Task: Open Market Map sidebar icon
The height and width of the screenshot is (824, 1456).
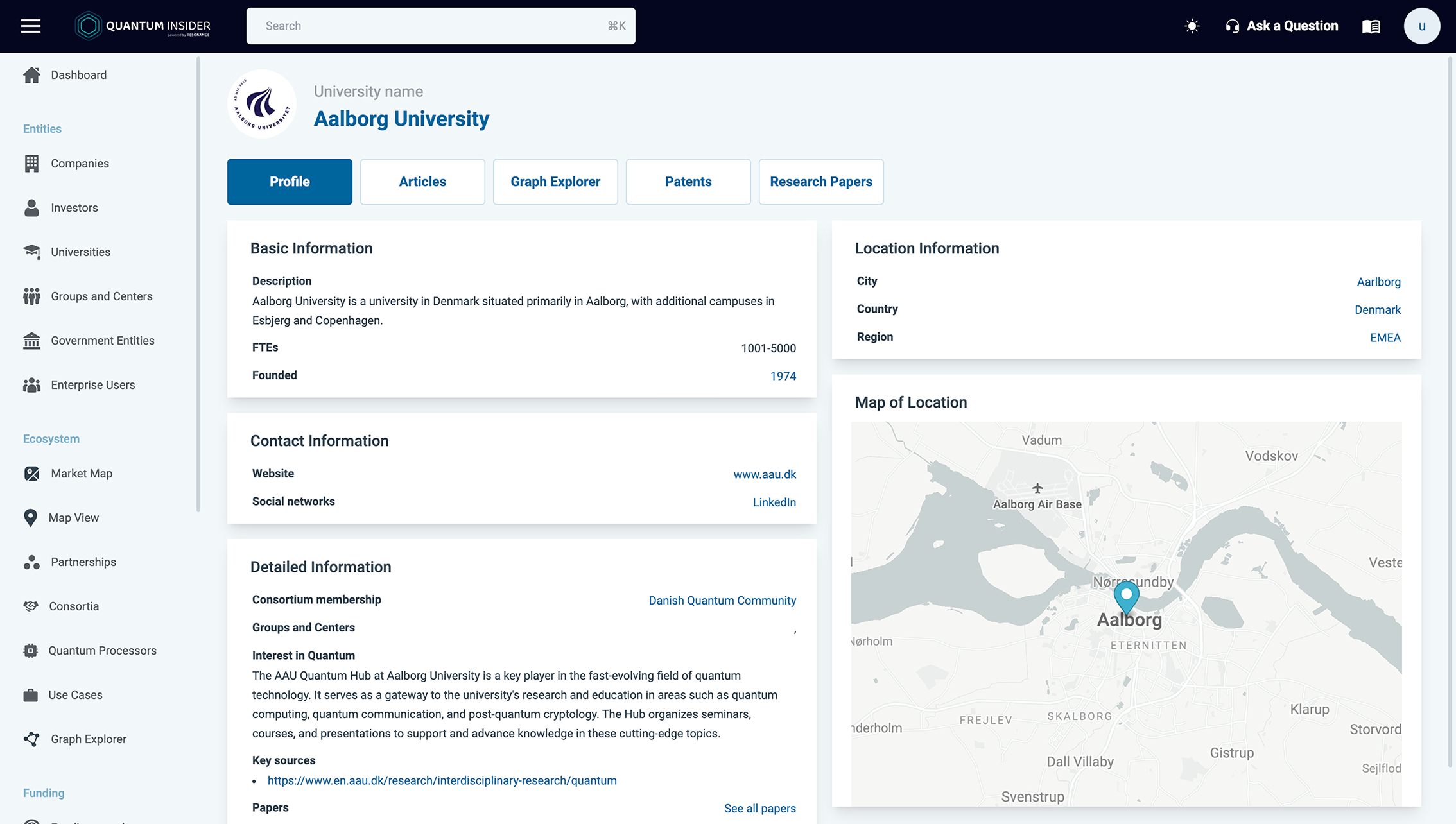Action: [31, 474]
